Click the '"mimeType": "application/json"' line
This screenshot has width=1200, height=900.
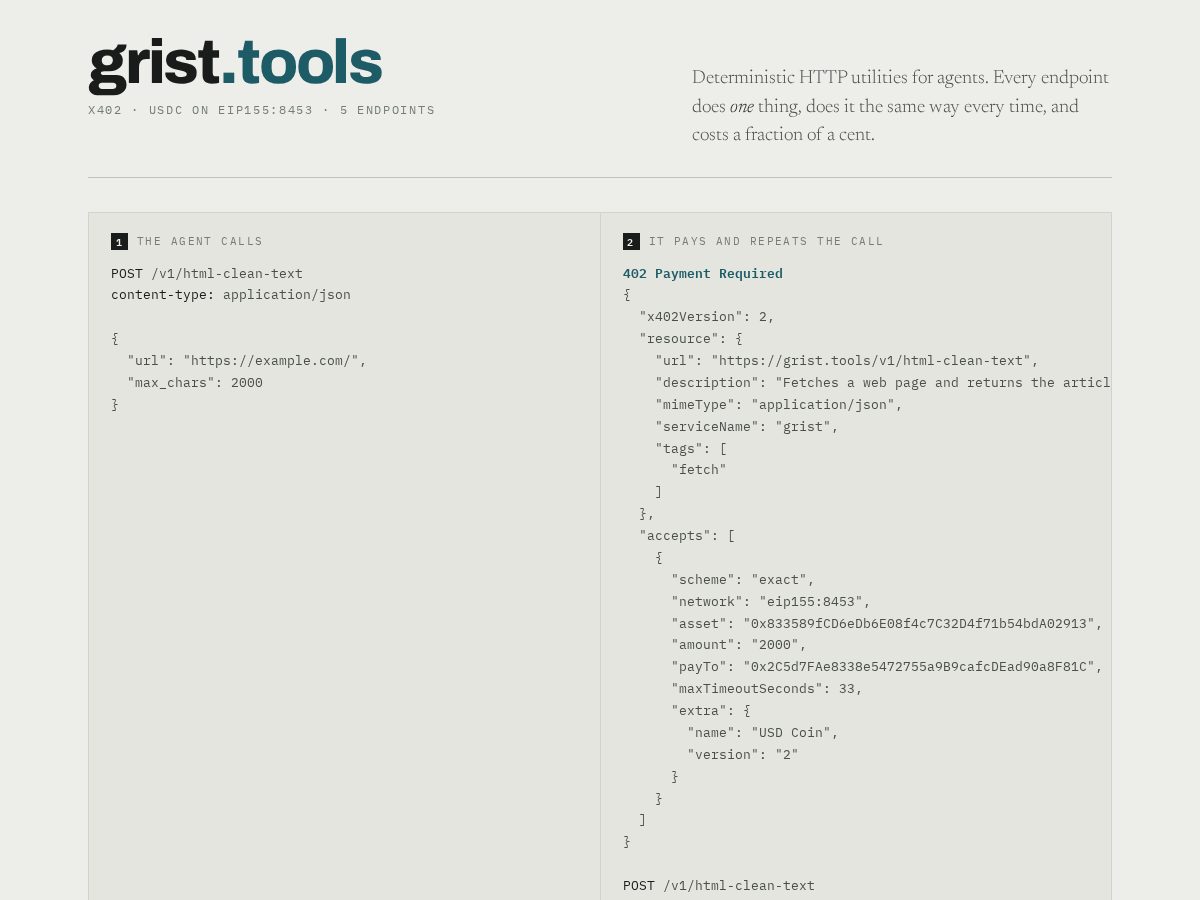pyautogui.click(x=779, y=405)
